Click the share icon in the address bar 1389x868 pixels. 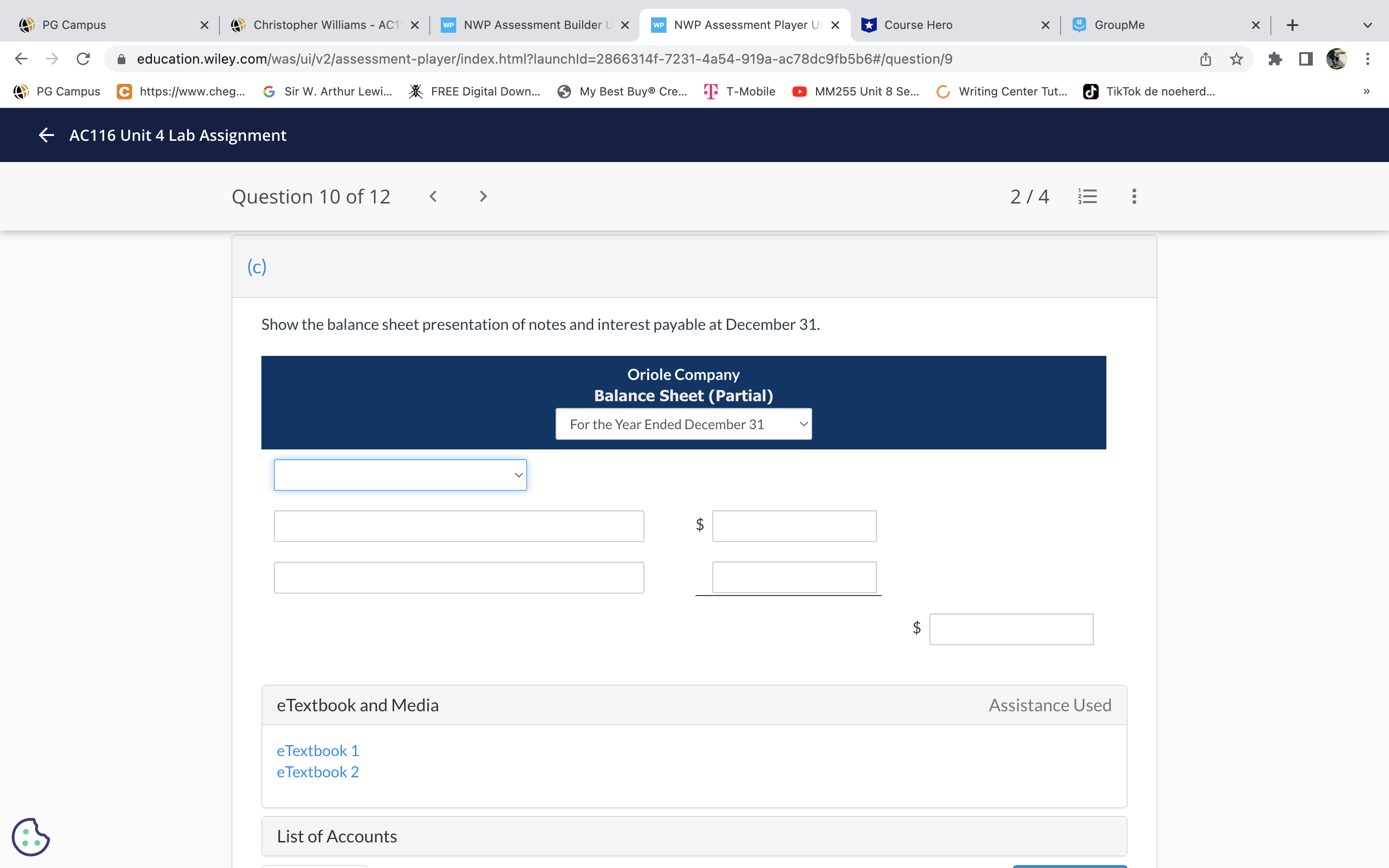pyautogui.click(x=1204, y=58)
